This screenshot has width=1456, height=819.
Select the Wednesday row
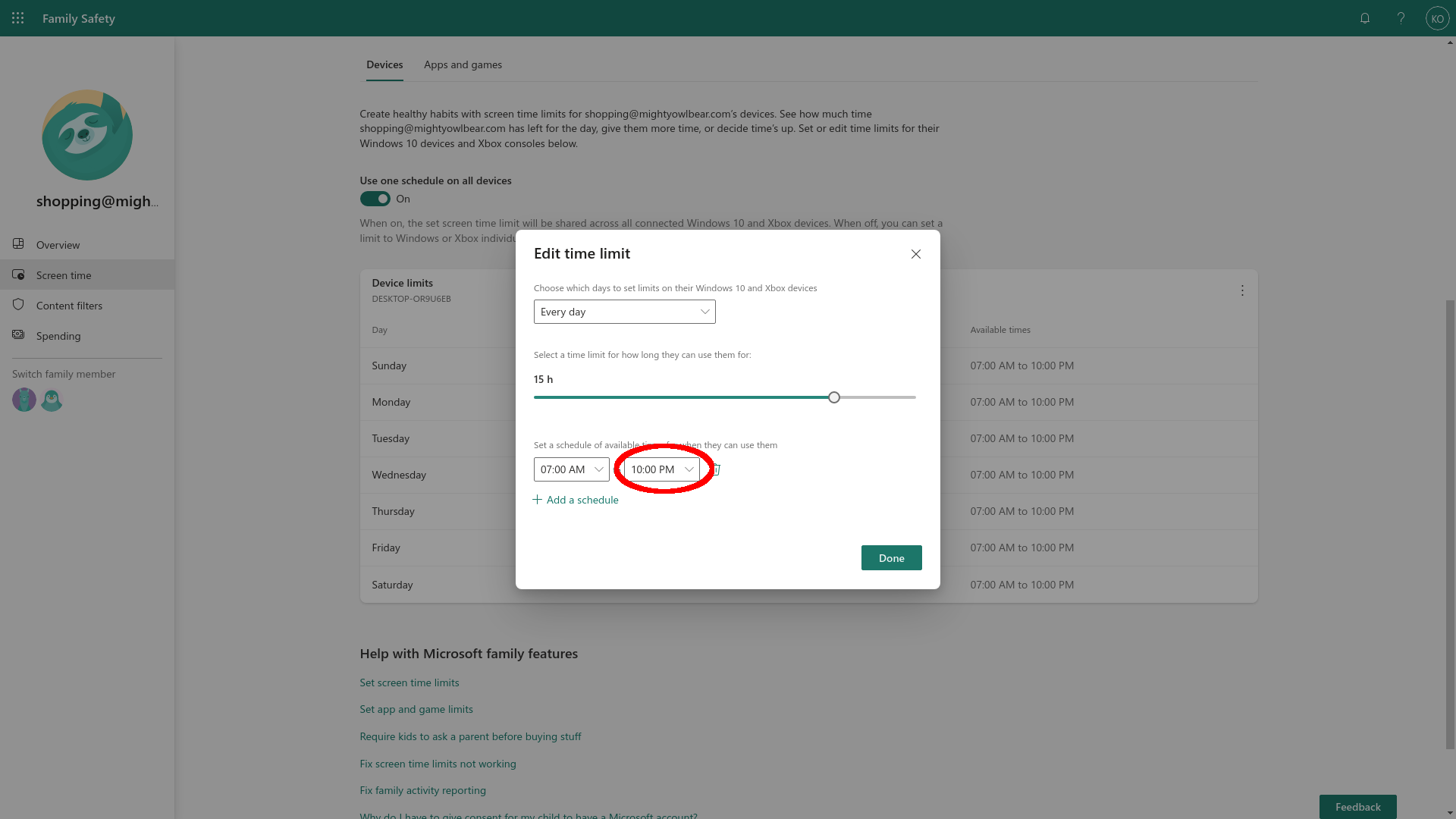pos(808,475)
